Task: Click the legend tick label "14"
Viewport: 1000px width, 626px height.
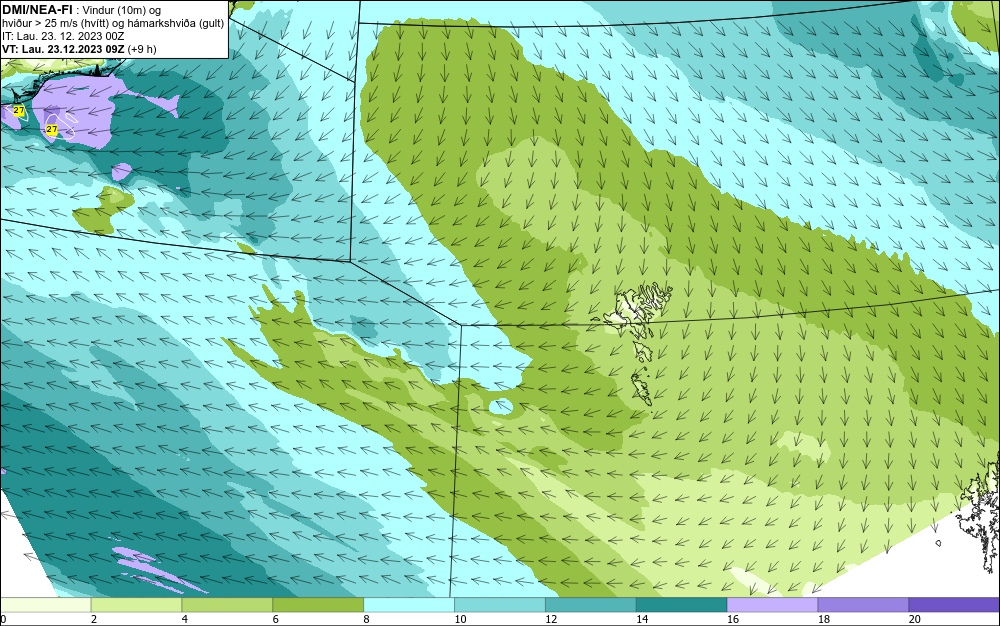Action: click(642, 619)
